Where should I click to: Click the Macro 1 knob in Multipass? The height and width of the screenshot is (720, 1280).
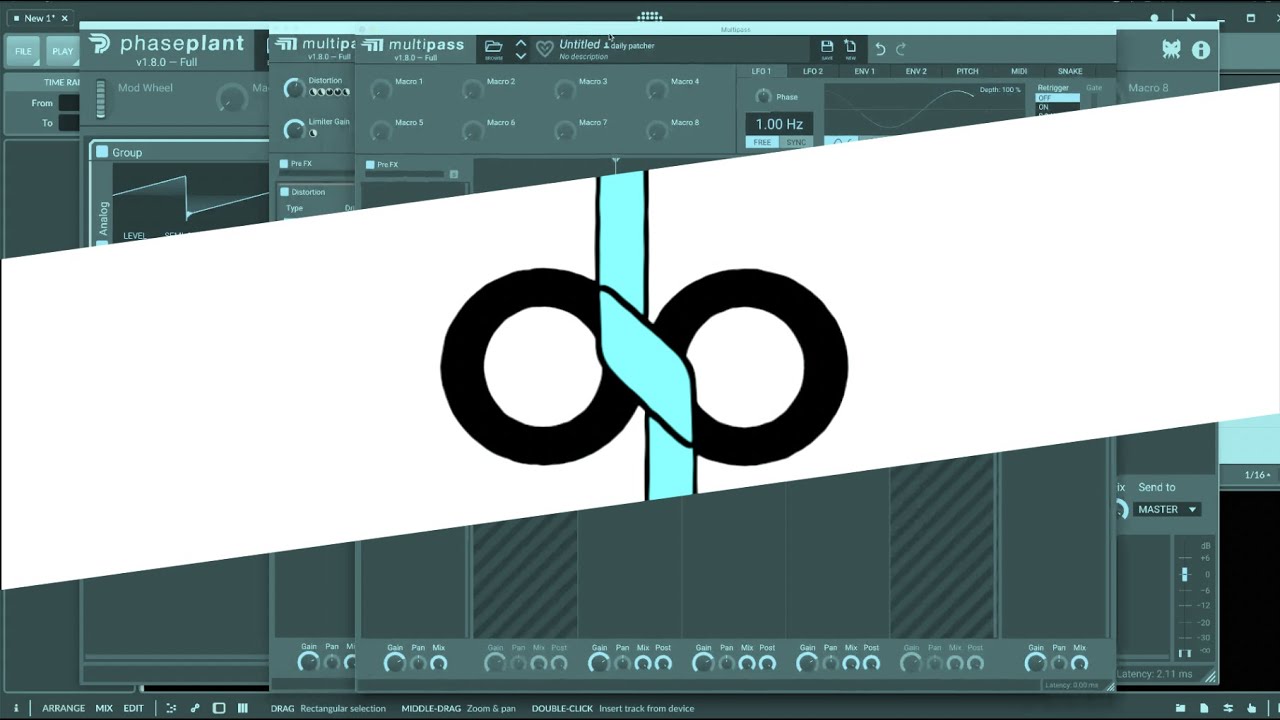click(379, 91)
